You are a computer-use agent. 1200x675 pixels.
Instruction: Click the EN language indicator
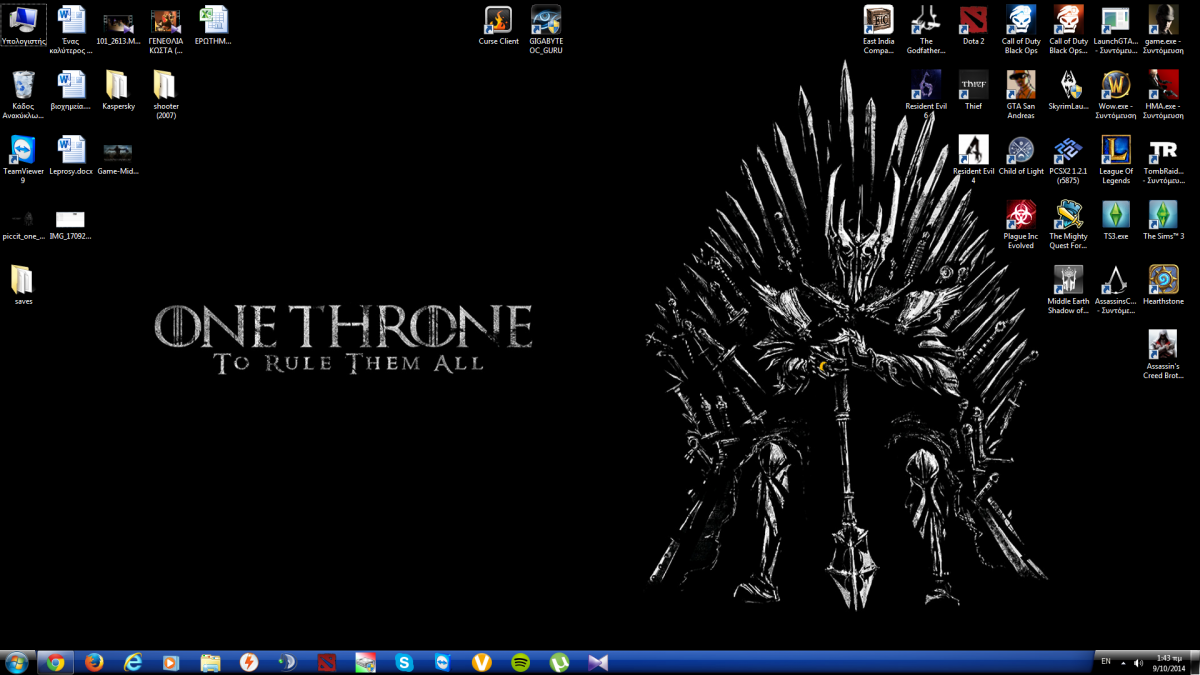click(1106, 662)
